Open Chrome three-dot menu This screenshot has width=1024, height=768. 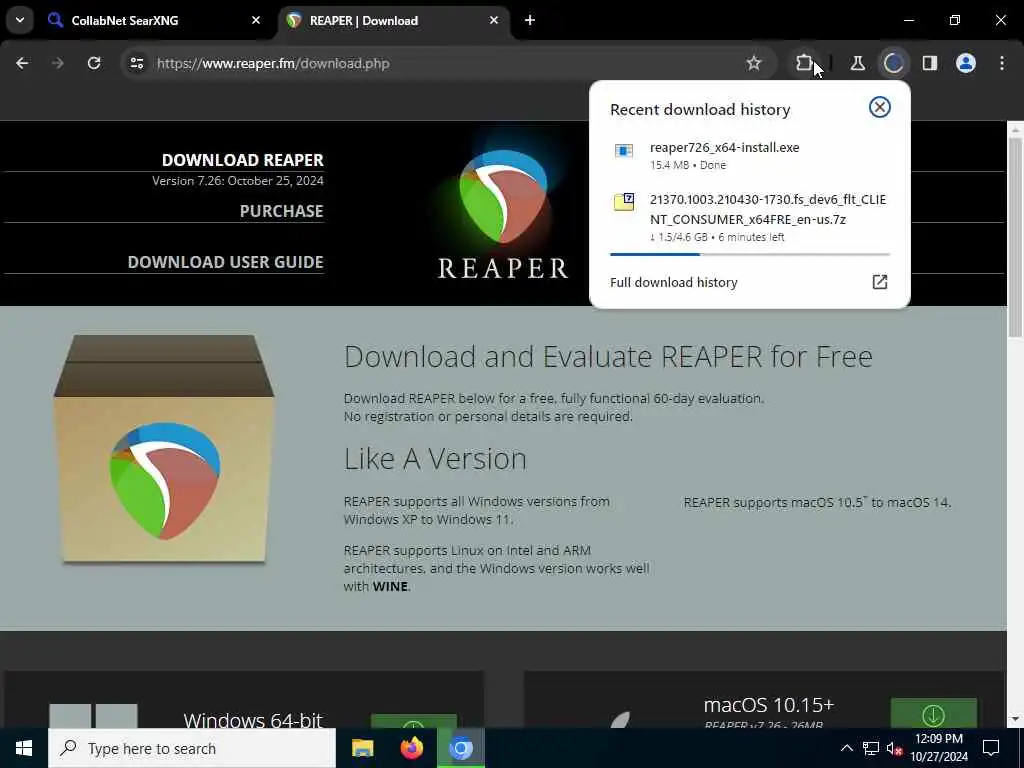(x=1002, y=63)
